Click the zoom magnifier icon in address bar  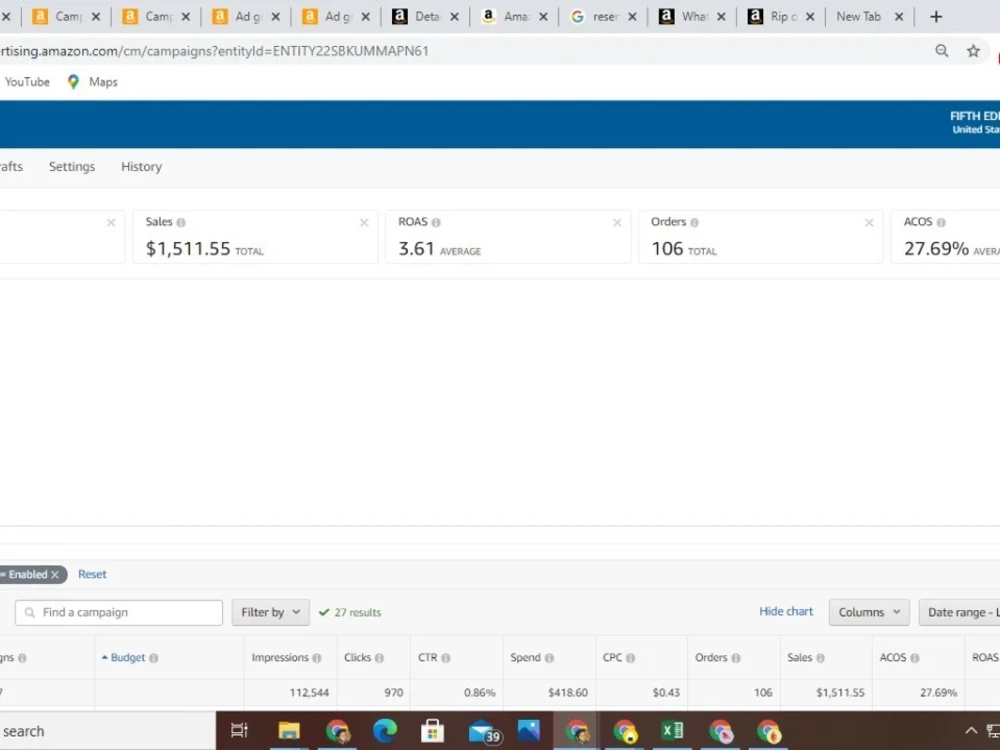click(x=941, y=51)
